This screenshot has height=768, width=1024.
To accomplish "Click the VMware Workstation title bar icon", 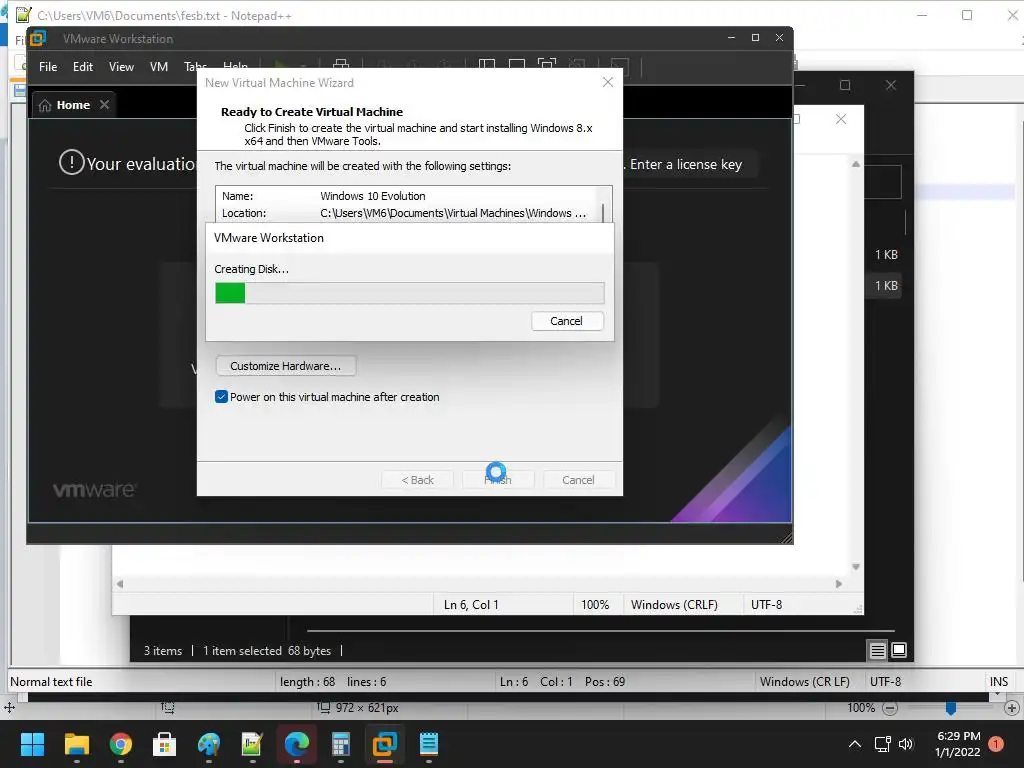I will coord(38,39).
